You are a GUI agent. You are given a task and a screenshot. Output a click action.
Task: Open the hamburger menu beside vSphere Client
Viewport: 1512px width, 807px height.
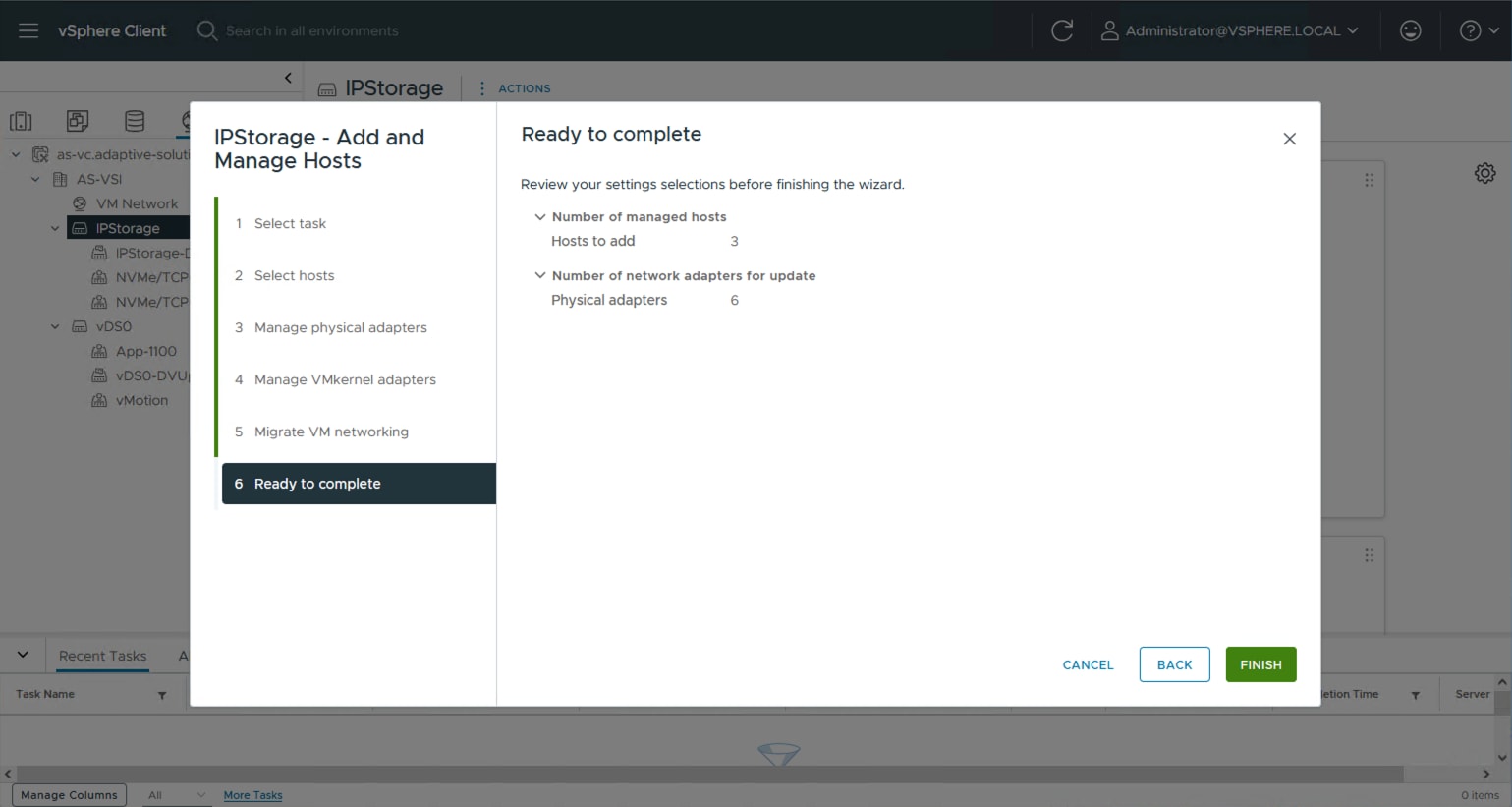pyautogui.click(x=28, y=30)
